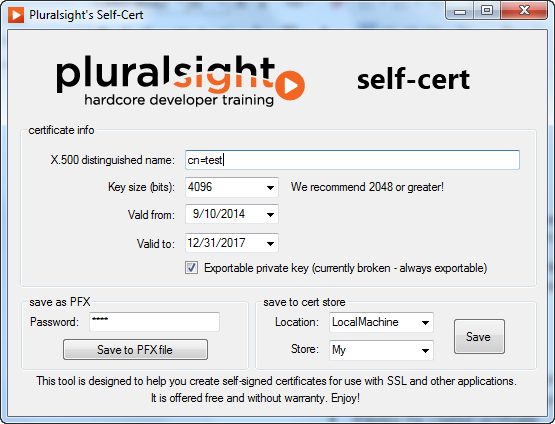Click the "Vald from:" label
The height and width of the screenshot is (424, 555).
[x=151, y=215]
